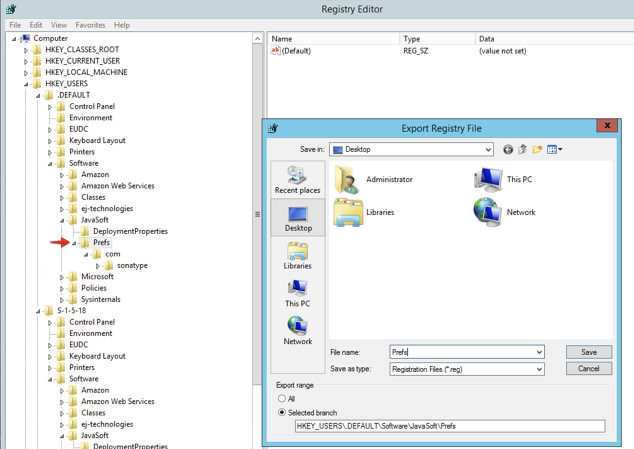Open the View Menu icon in the dialog
The height and width of the screenshot is (449, 634).
click(x=553, y=150)
